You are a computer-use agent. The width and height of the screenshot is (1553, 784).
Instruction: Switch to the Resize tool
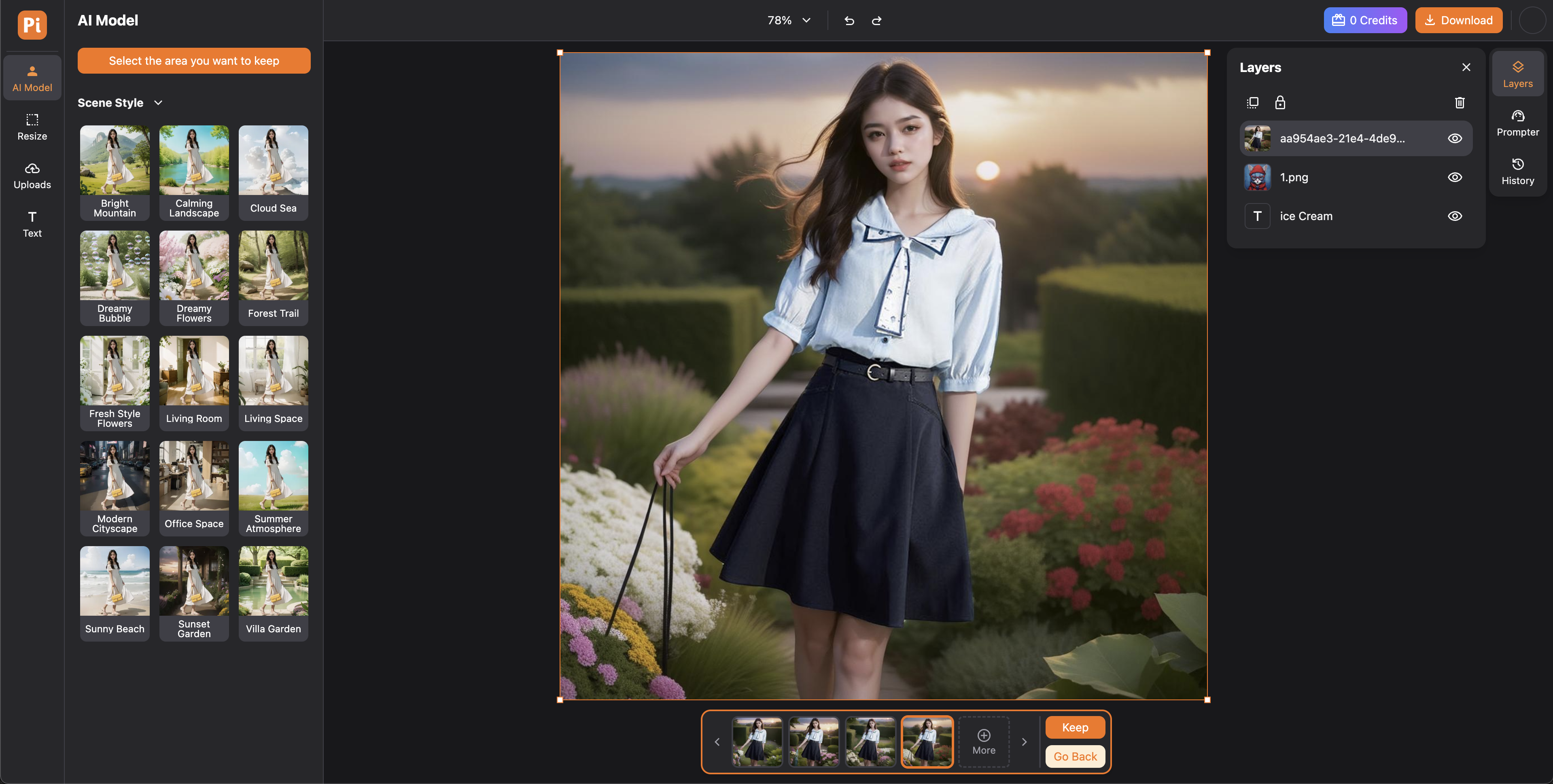coord(32,127)
